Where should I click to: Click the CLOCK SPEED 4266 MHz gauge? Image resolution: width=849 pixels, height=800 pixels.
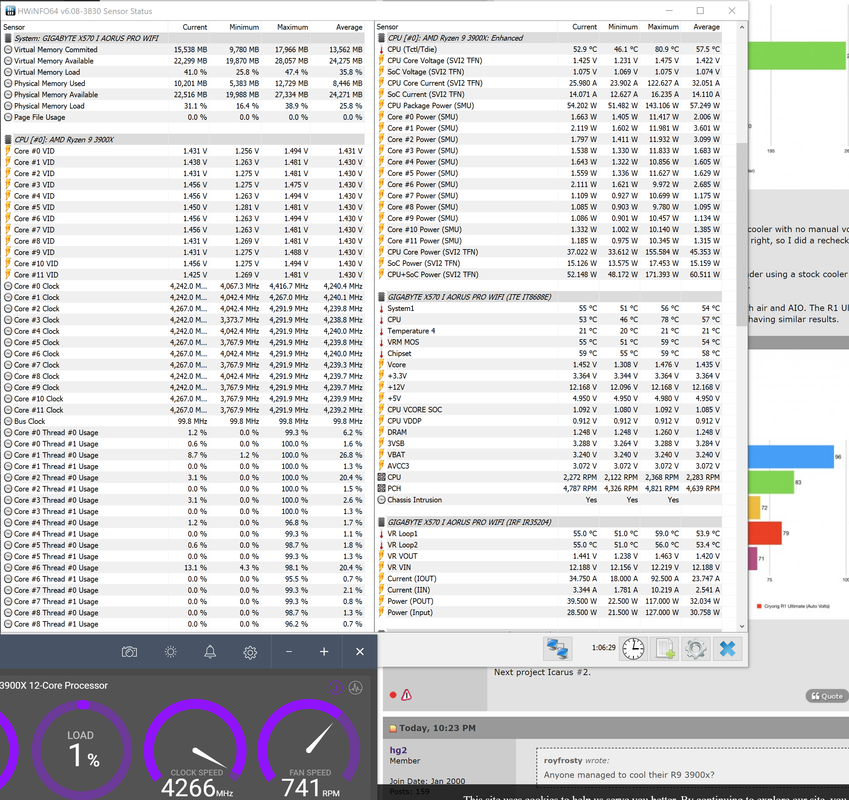[196, 751]
